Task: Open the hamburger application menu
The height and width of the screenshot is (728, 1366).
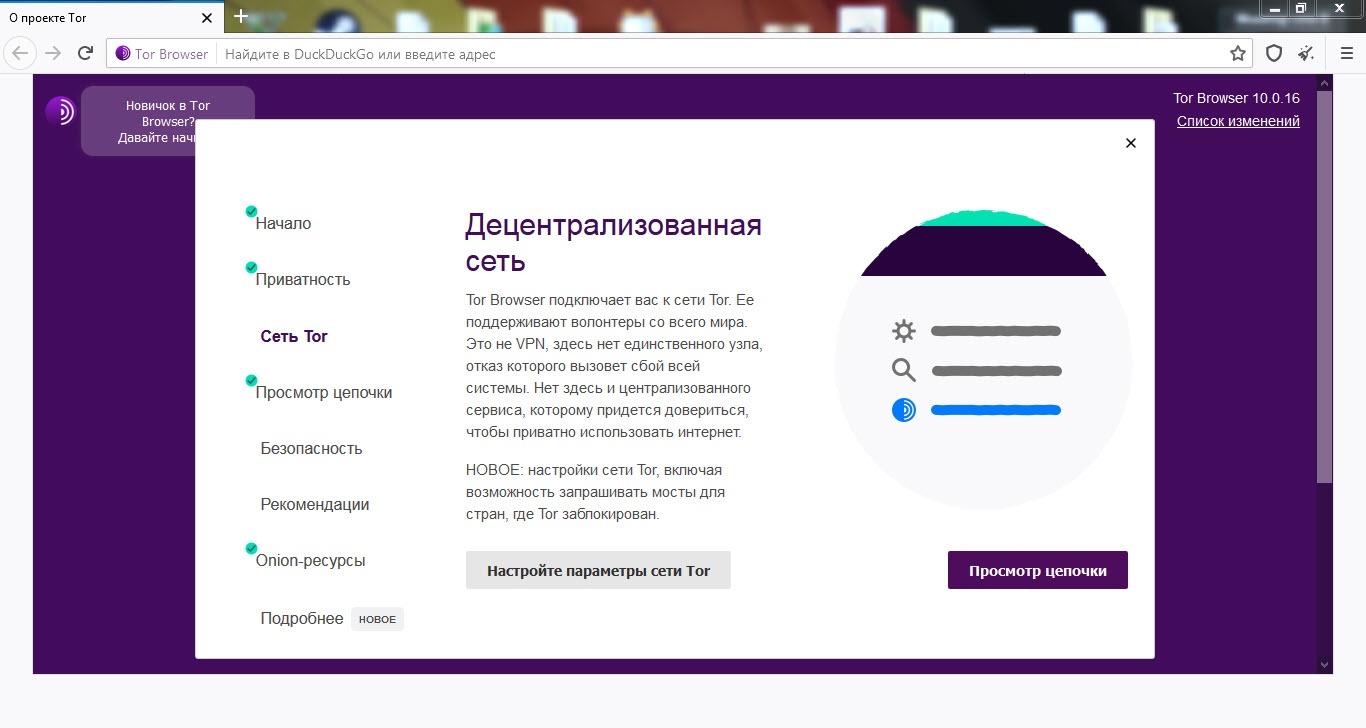Action: pos(1346,54)
